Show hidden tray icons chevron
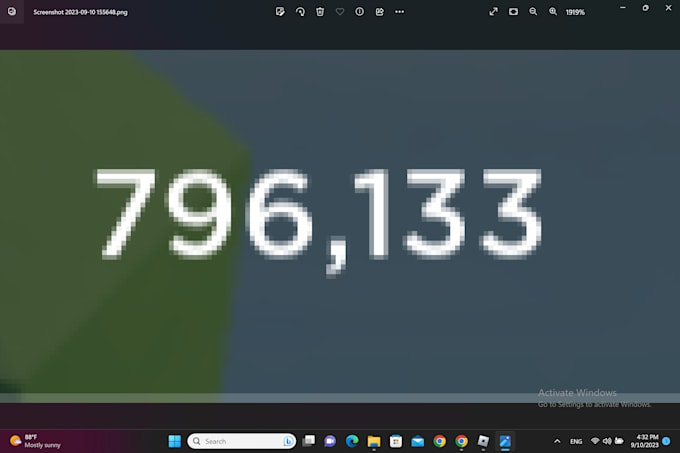The width and height of the screenshot is (680, 453). (557, 441)
